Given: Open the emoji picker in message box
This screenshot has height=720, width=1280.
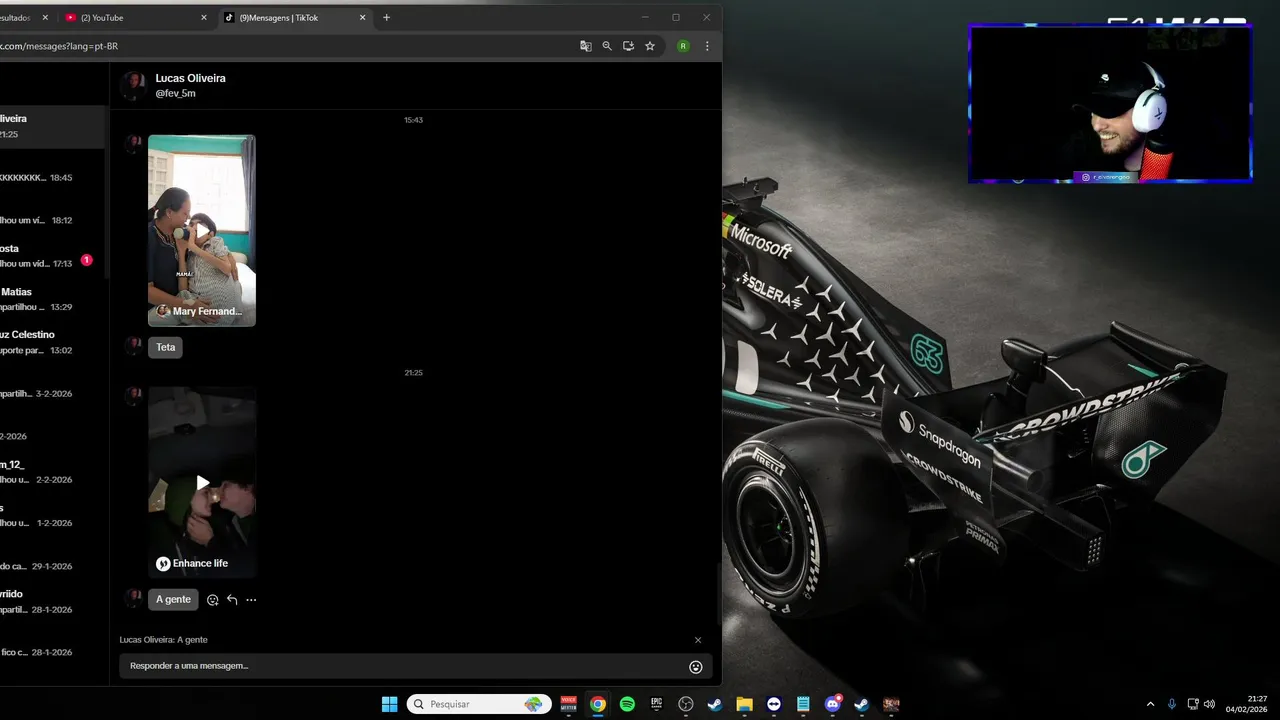Looking at the screenshot, I should click(x=696, y=667).
